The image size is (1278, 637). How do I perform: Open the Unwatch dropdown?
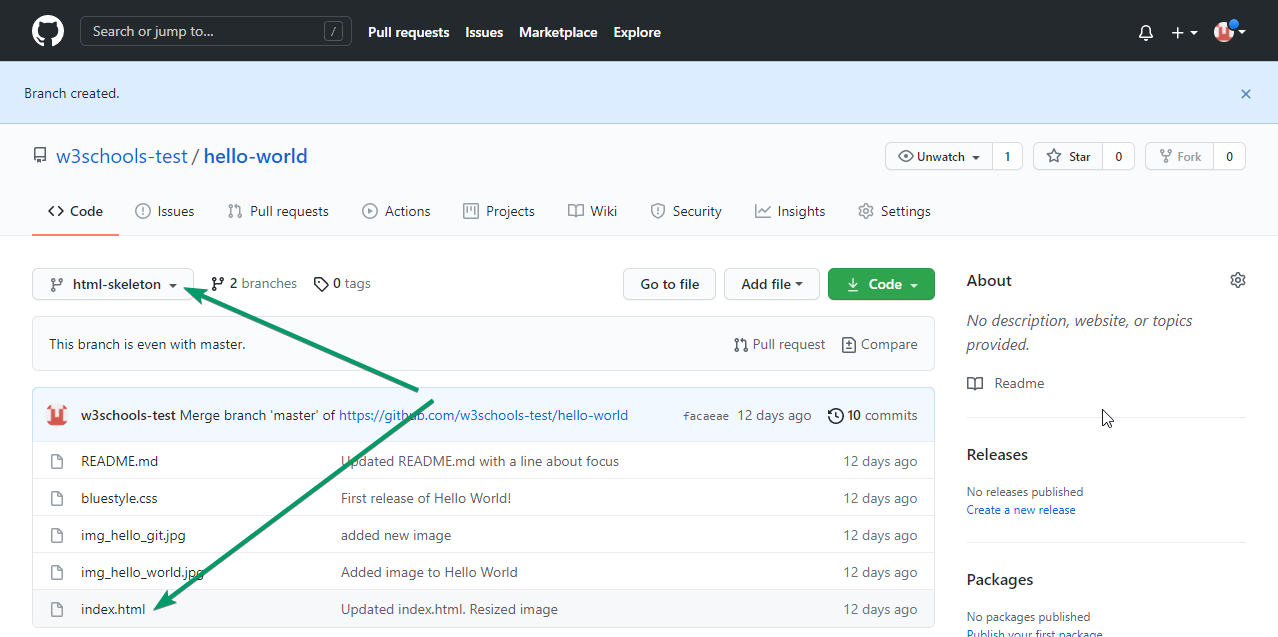click(x=938, y=156)
